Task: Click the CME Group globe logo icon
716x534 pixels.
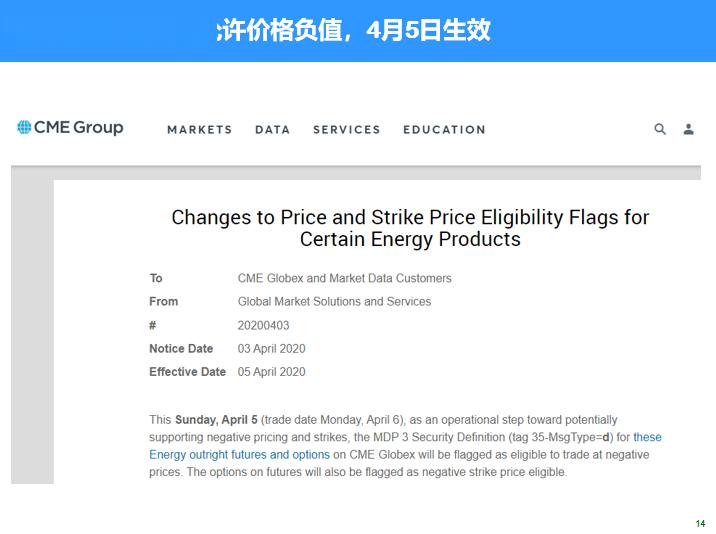Action: coord(24,128)
